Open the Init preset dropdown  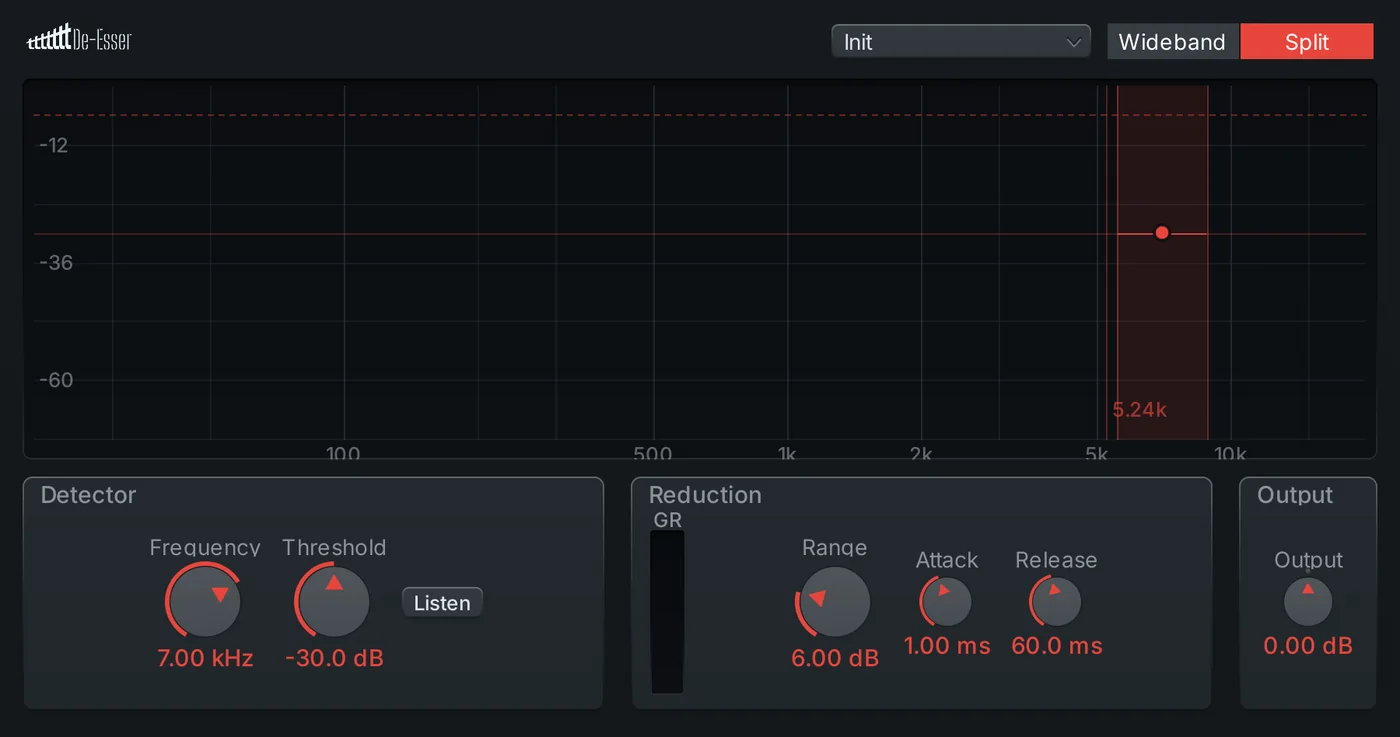coord(961,42)
